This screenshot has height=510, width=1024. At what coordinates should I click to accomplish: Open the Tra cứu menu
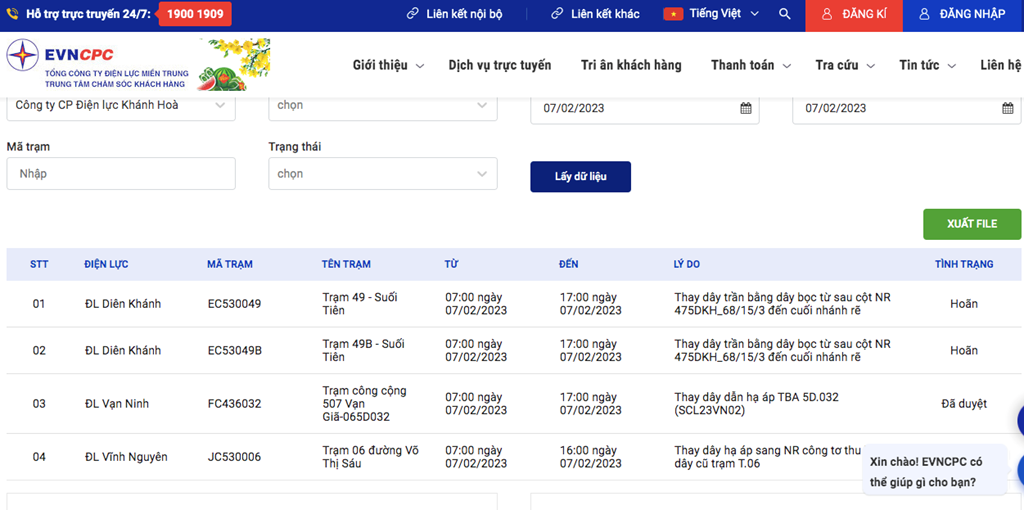click(x=844, y=65)
